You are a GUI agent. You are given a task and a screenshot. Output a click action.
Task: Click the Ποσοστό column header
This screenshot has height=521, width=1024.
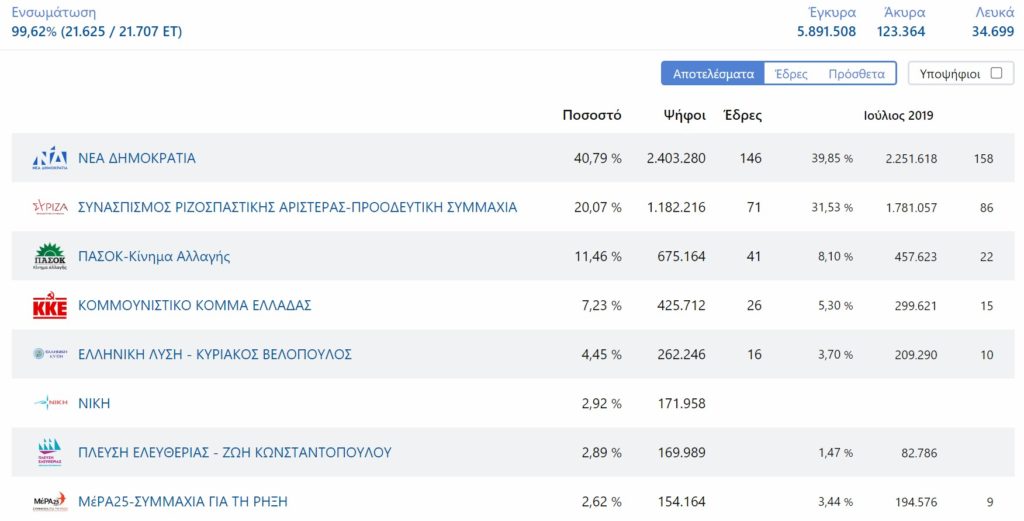point(592,116)
